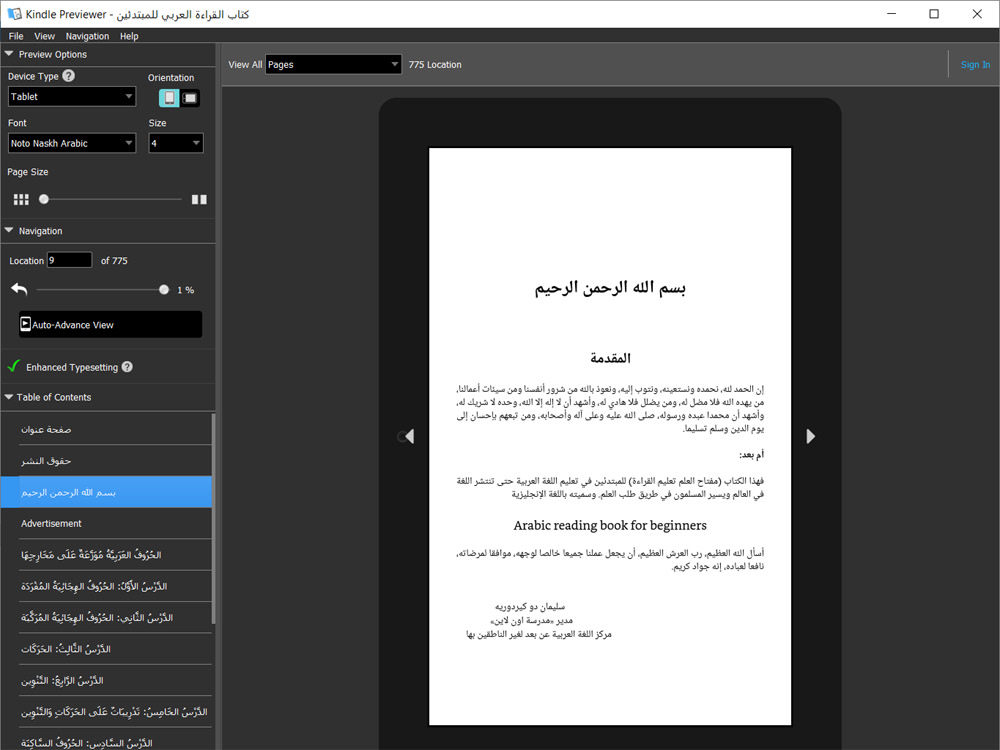
Task: Click the Device Type help question-mark icon
Action: tap(69, 76)
